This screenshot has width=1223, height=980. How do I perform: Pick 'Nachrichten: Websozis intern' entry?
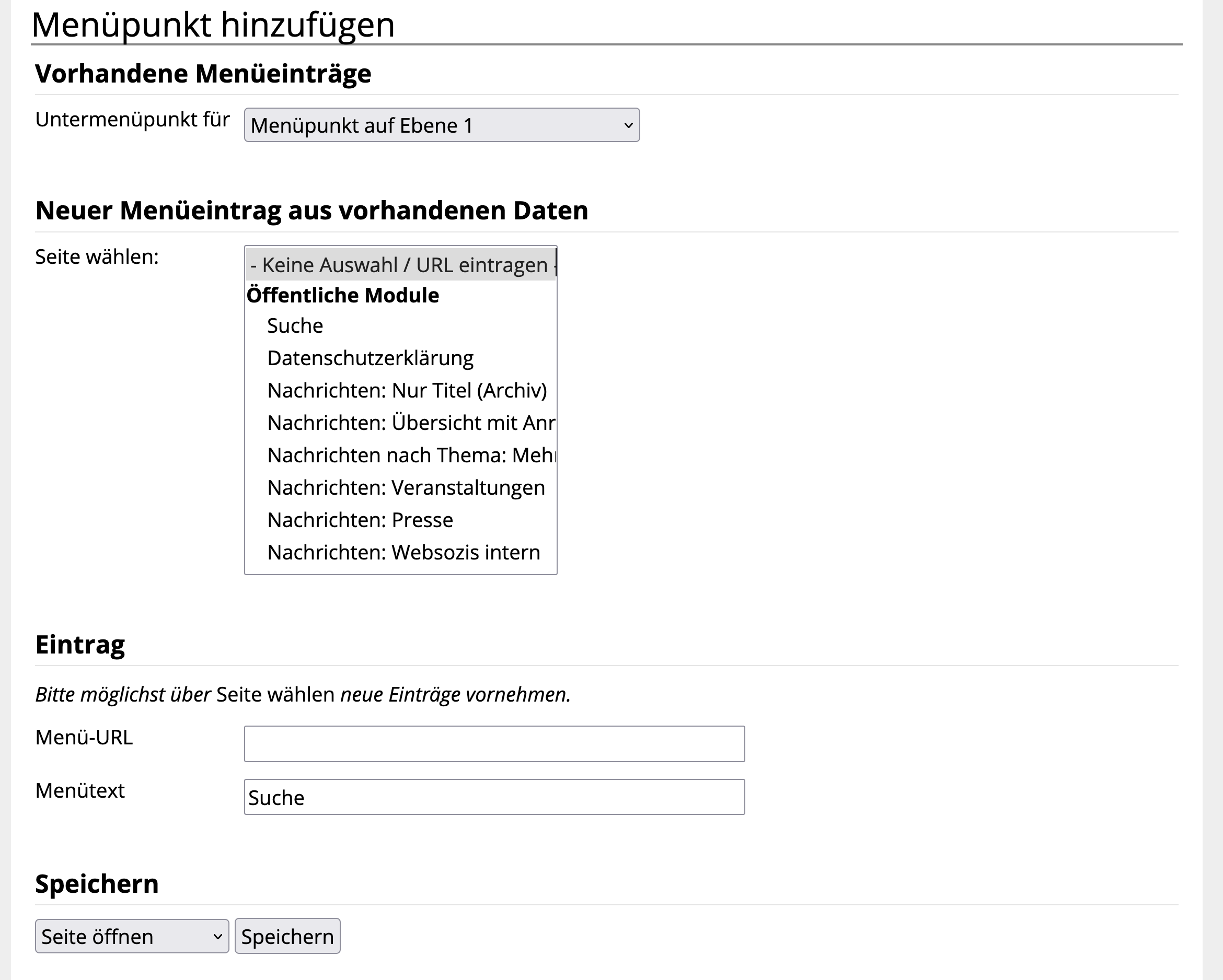(x=403, y=552)
